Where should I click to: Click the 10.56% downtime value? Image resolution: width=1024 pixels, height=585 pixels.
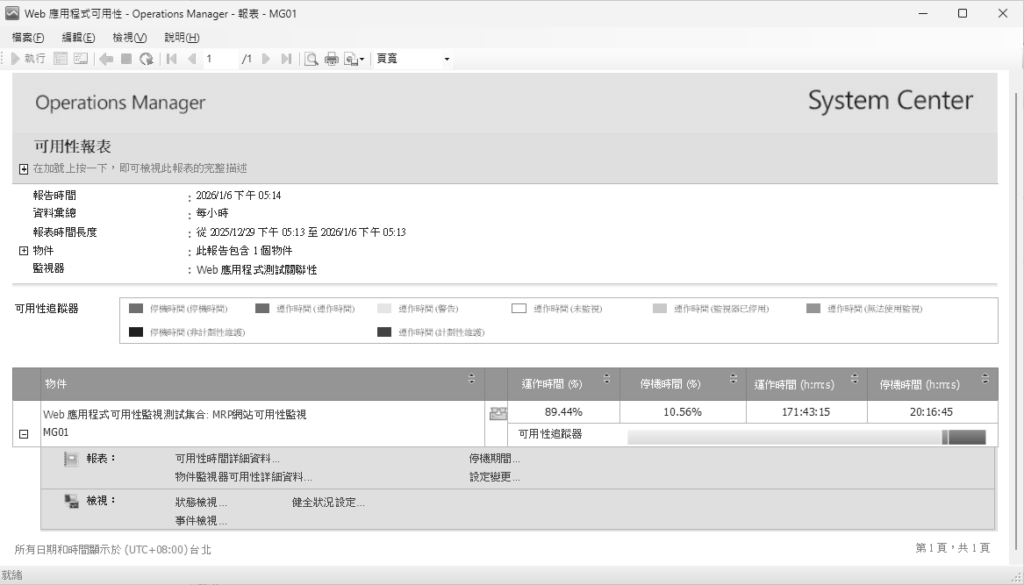tap(682, 412)
